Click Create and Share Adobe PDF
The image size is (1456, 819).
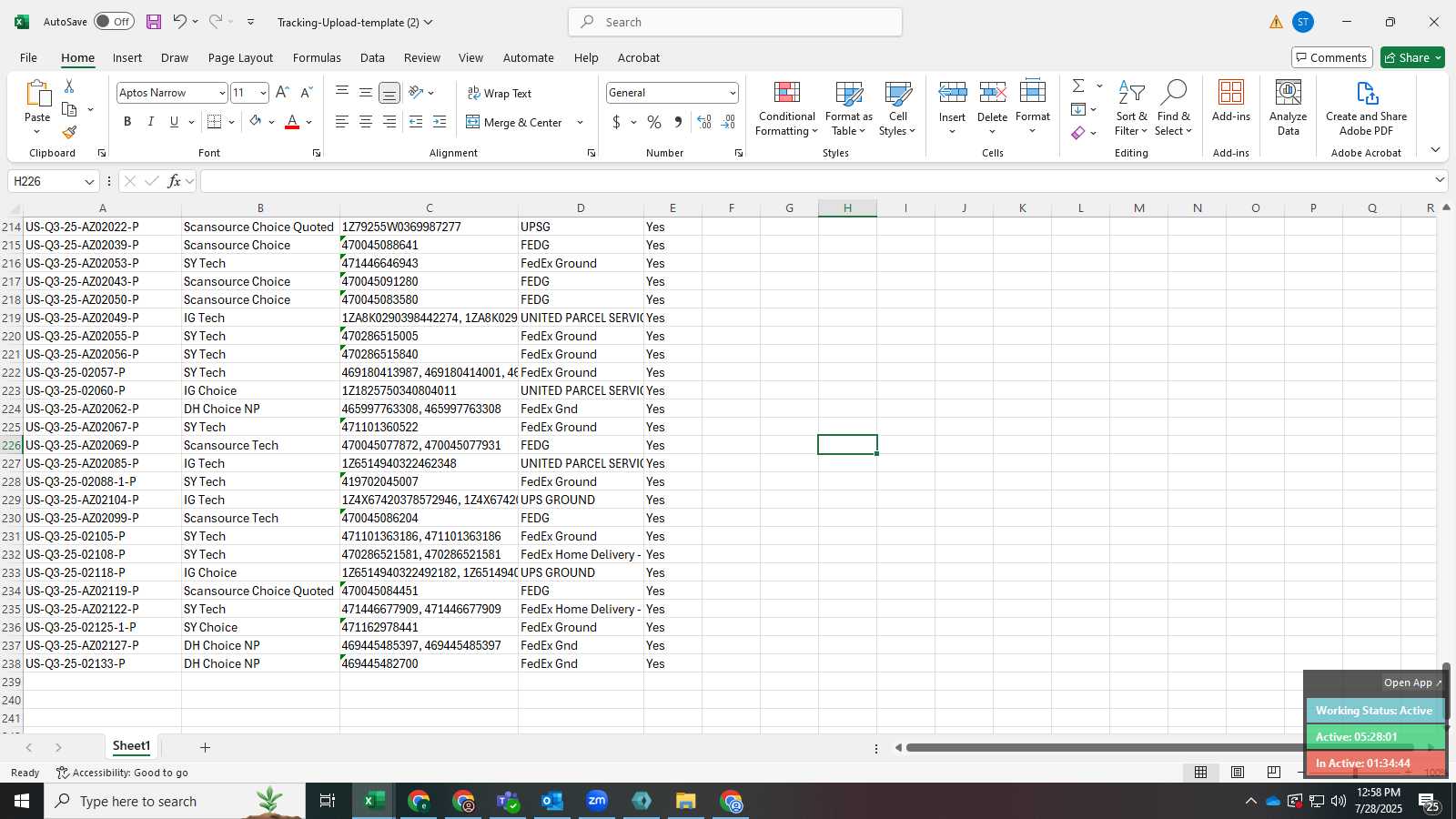(1366, 107)
